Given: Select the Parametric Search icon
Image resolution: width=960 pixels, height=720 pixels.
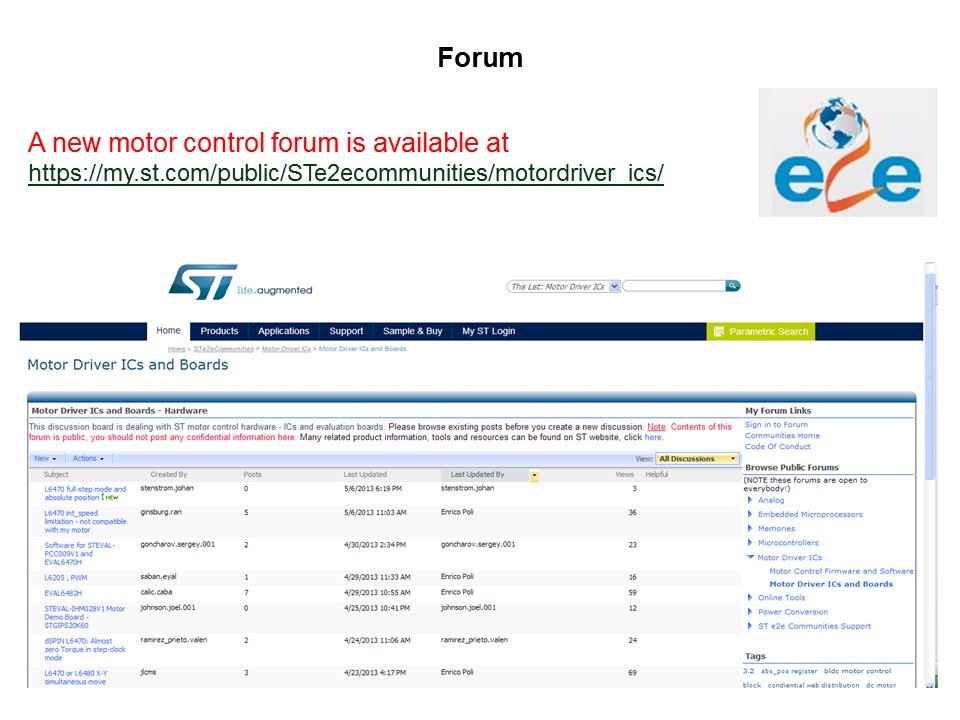Looking at the screenshot, I should [721, 330].
